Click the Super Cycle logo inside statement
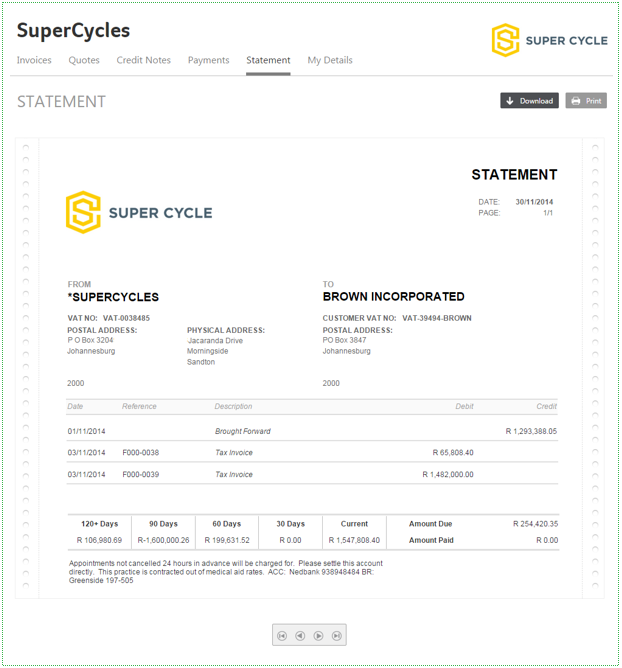 click(139, 212)
